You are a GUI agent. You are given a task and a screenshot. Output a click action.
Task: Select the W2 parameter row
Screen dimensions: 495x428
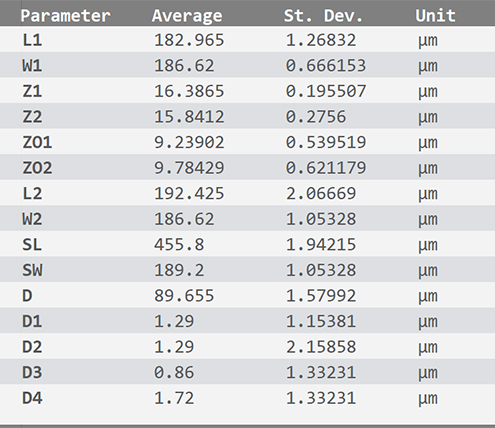tap(247, 219)
